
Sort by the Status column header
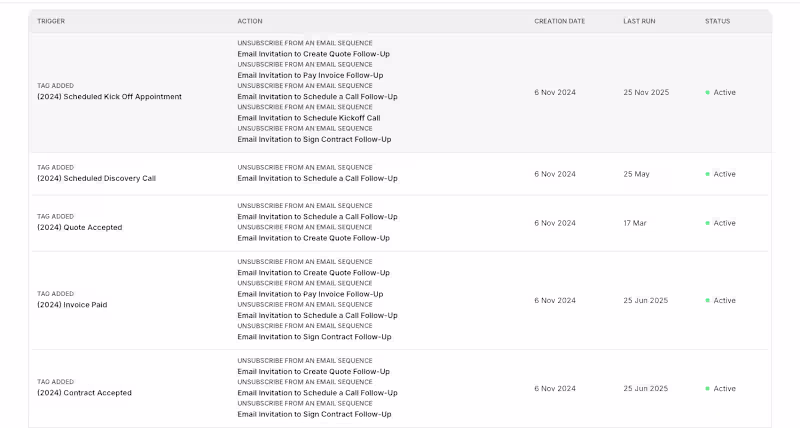tap(717, 21)
